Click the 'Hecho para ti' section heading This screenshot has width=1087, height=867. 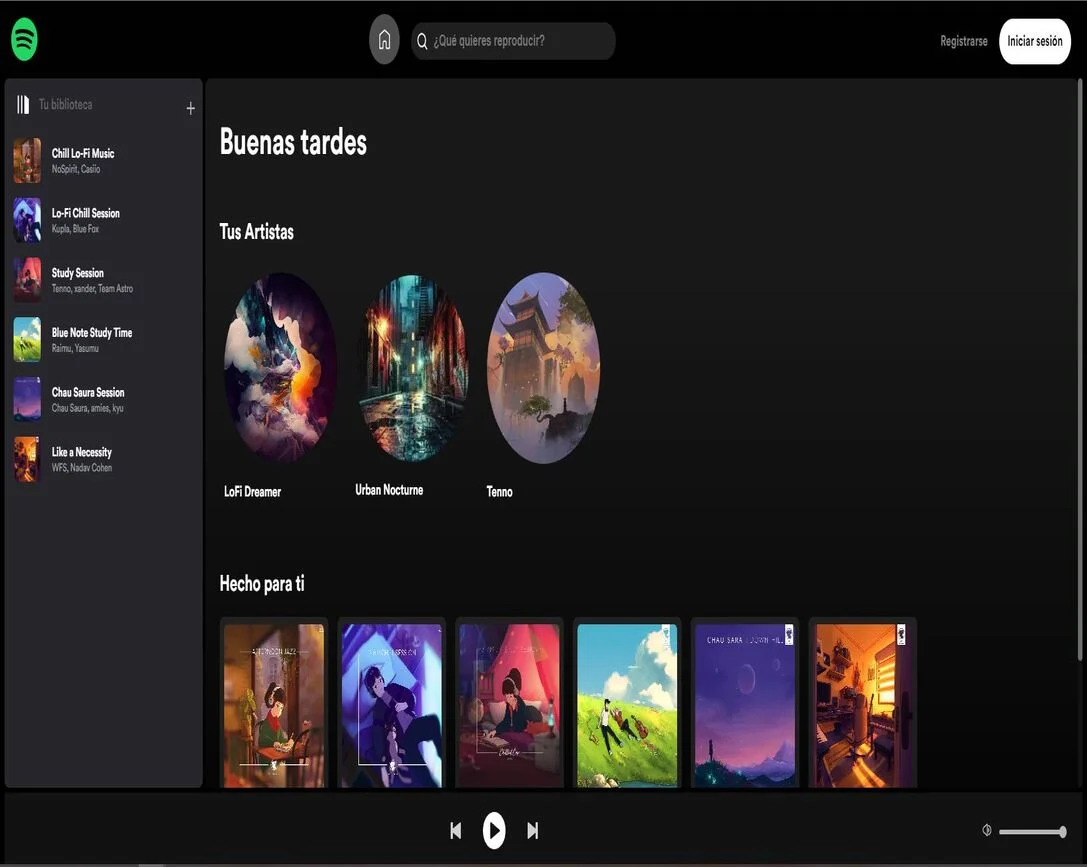(x=262, y=584)
